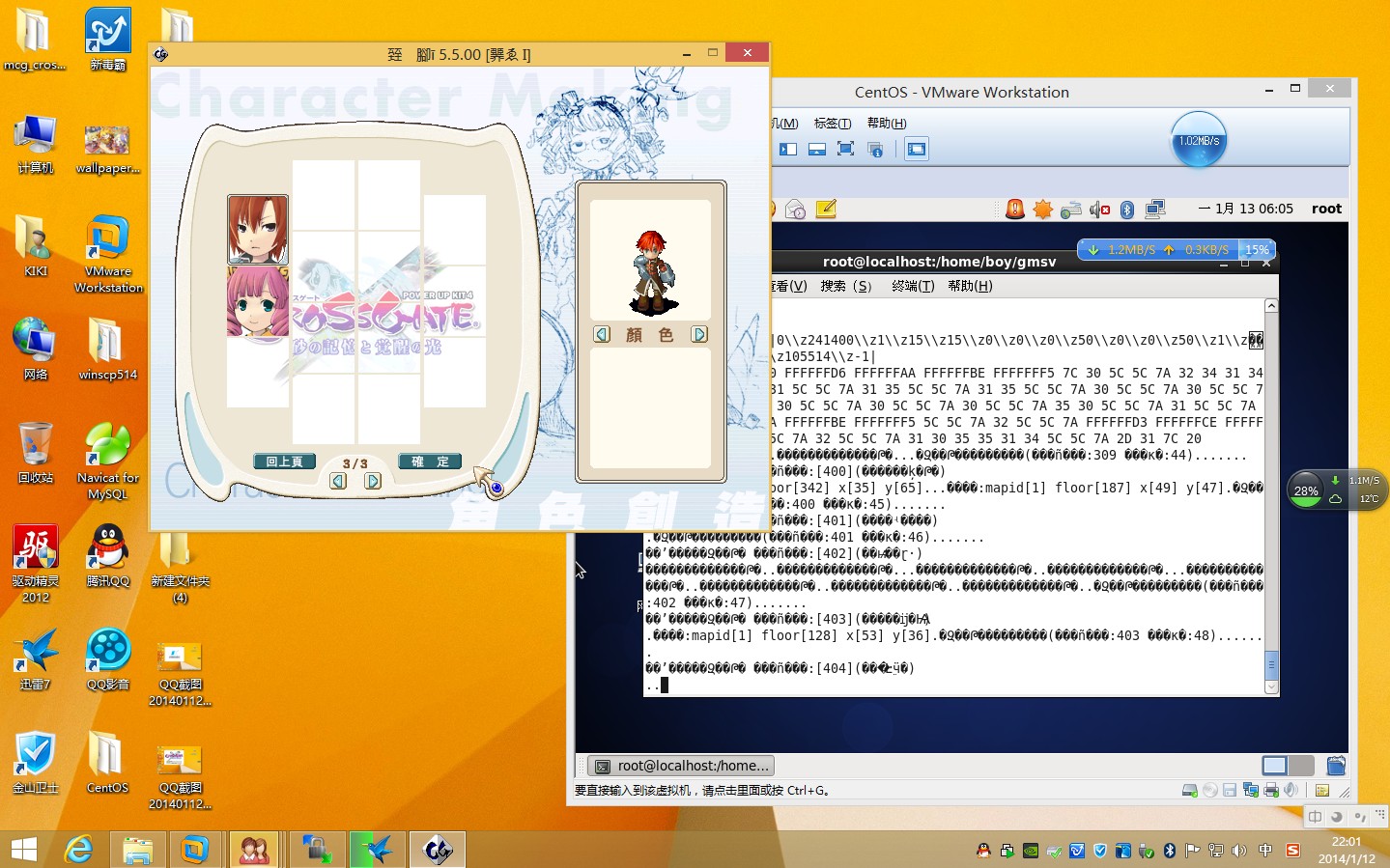The height and width of the screenshot is (868, 1390).
Task: Click the red alert siren panel icon
Action: 1014,210
